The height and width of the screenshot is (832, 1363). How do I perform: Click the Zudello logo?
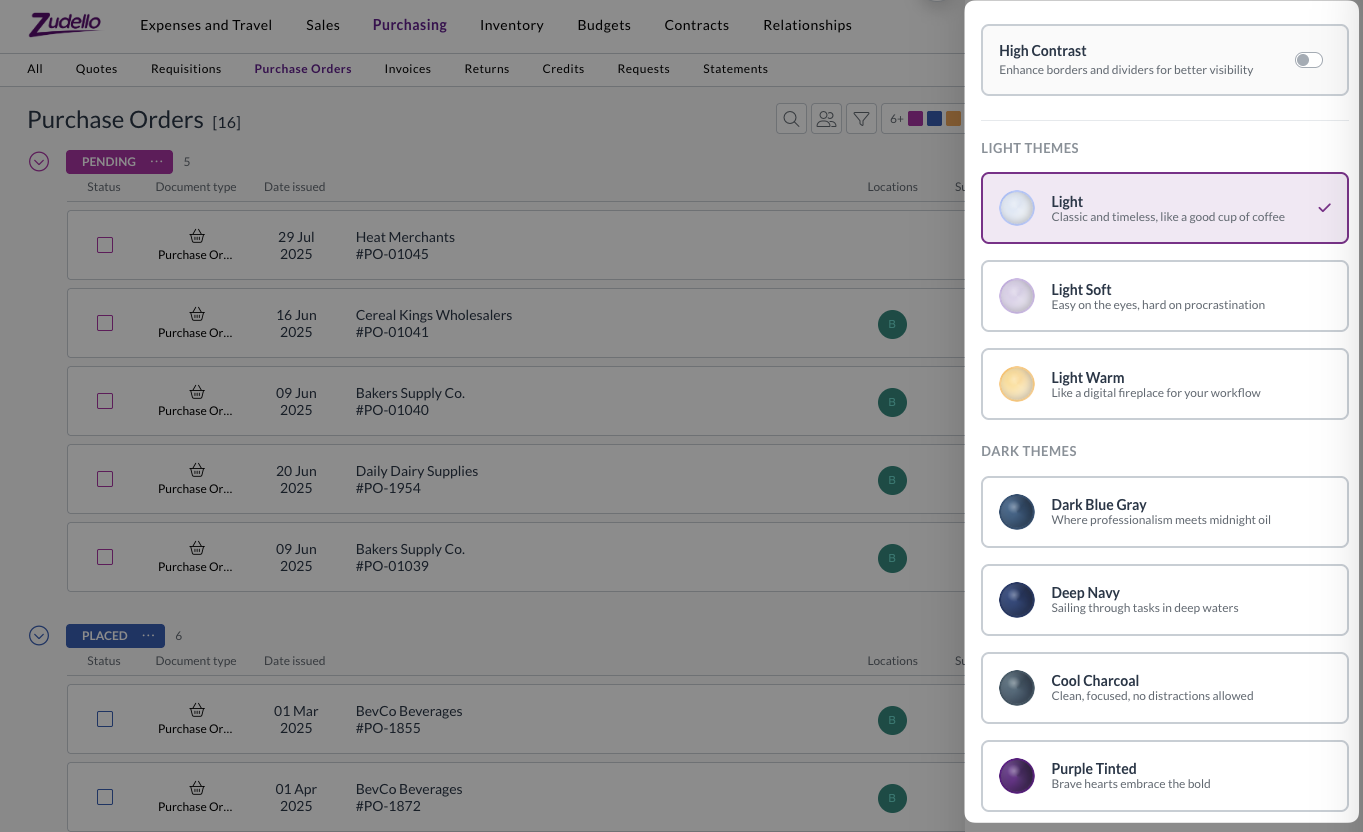click(65, 24)
